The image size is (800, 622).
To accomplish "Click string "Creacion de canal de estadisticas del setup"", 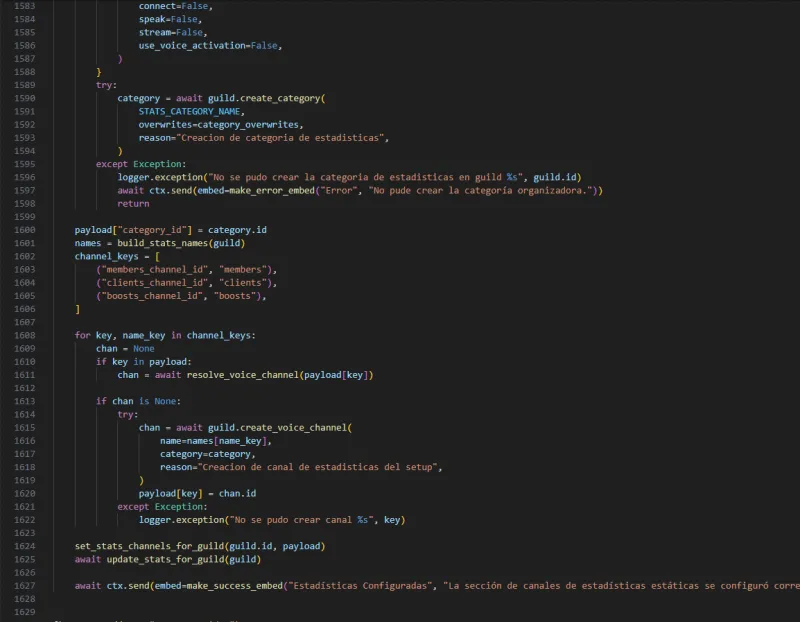I will 317,467.
